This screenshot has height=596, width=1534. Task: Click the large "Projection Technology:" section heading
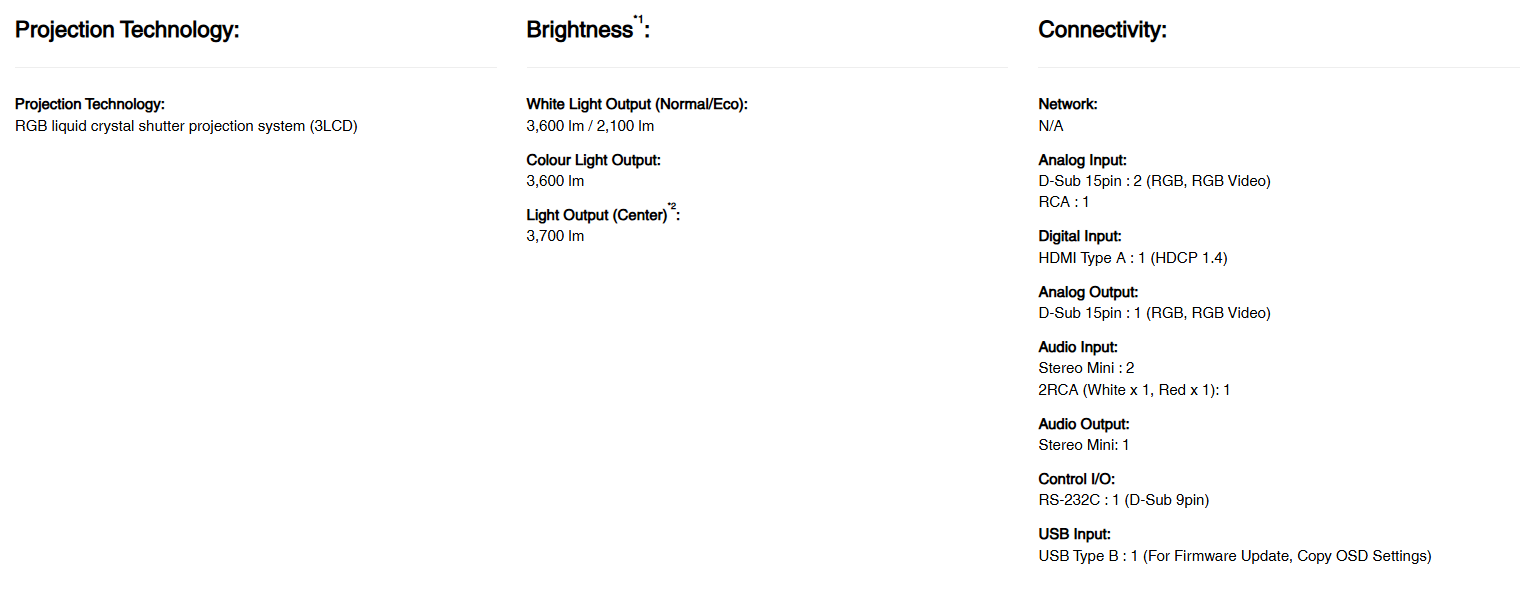[127, 30]
